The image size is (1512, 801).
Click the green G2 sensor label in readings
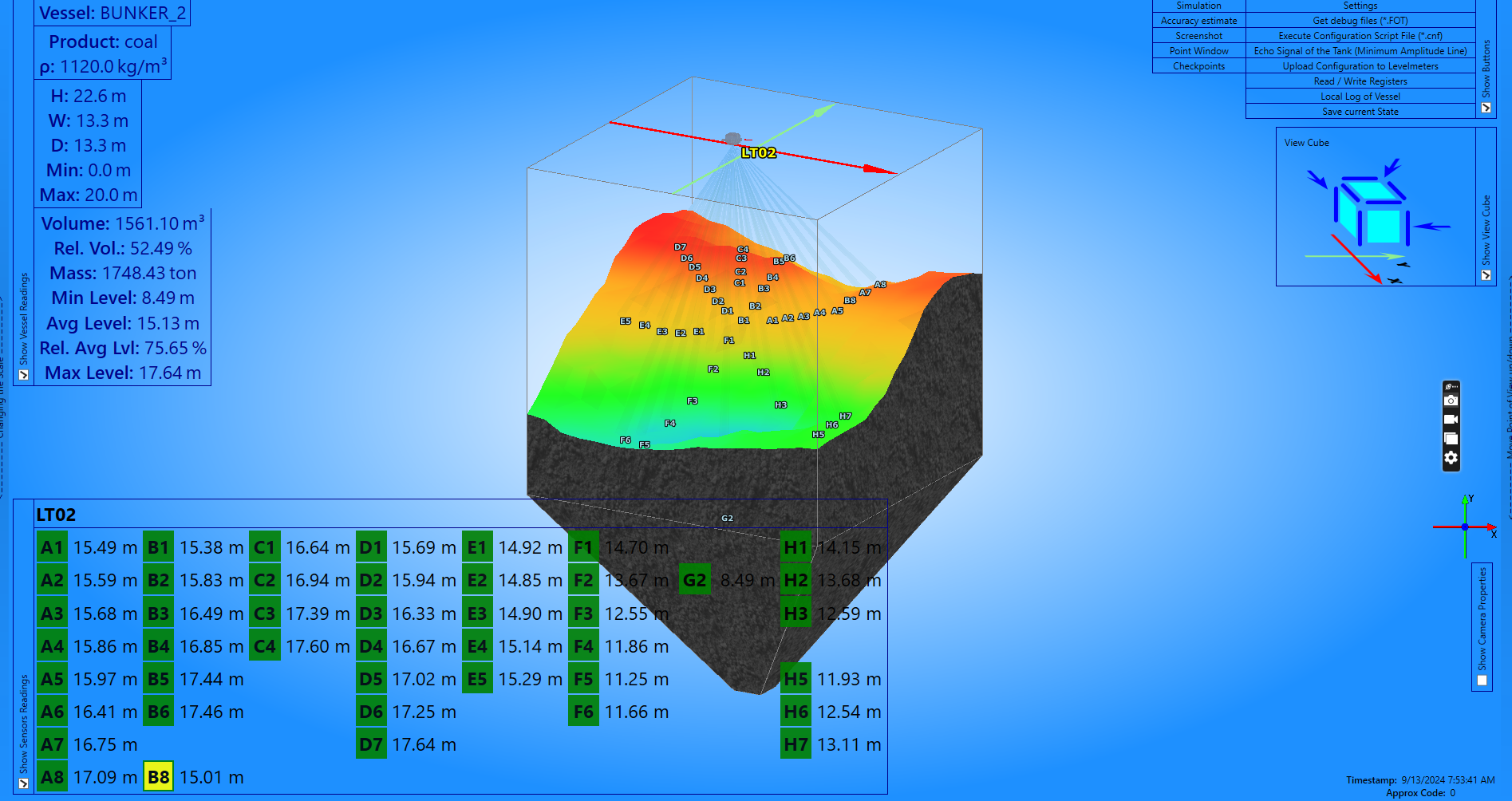694,580
